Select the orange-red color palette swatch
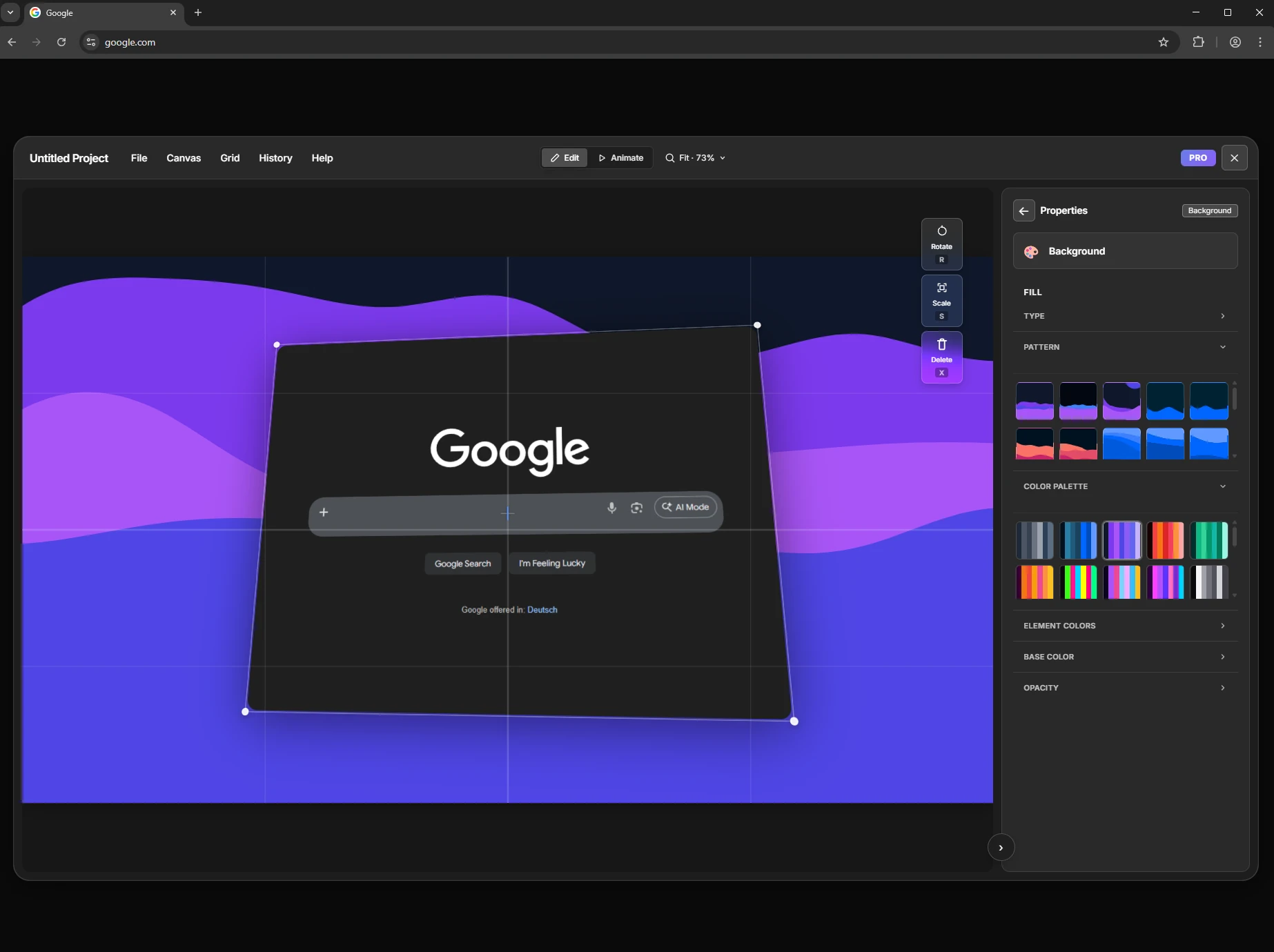This screenshot has height=952, width=1274. (x=1166, y=540)
